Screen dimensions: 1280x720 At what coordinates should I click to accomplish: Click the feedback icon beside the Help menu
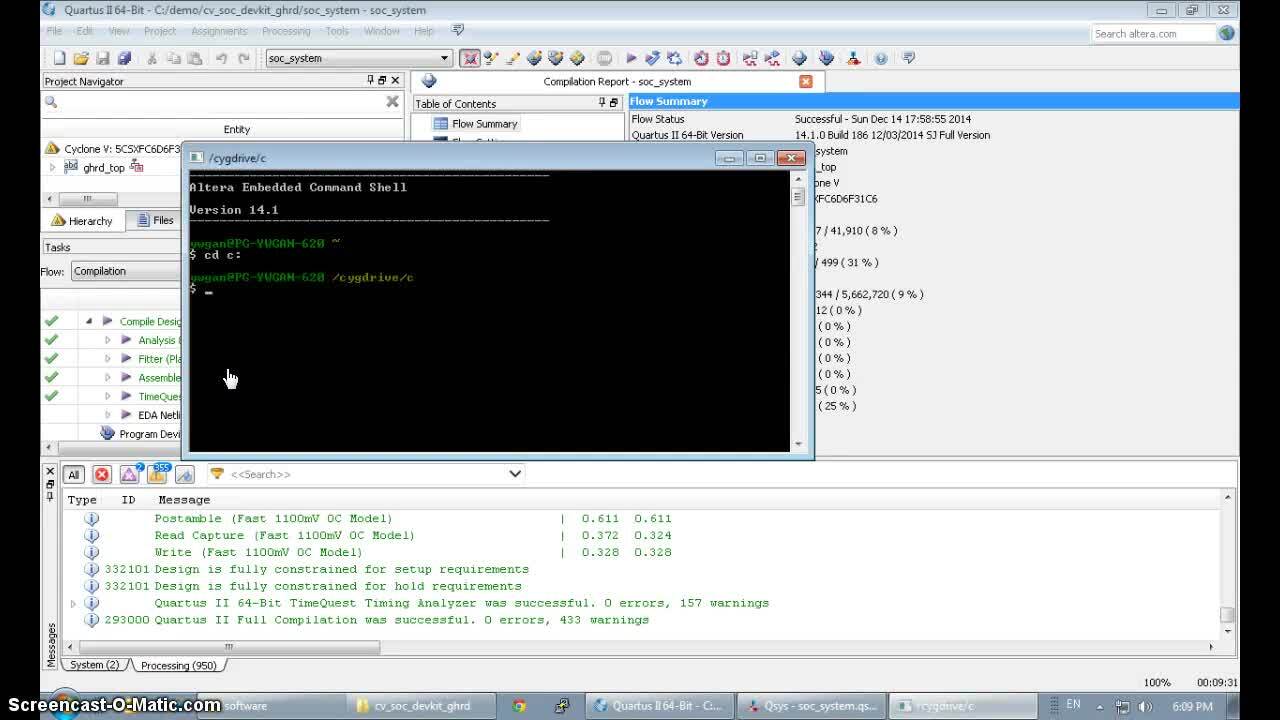[457, 31]
